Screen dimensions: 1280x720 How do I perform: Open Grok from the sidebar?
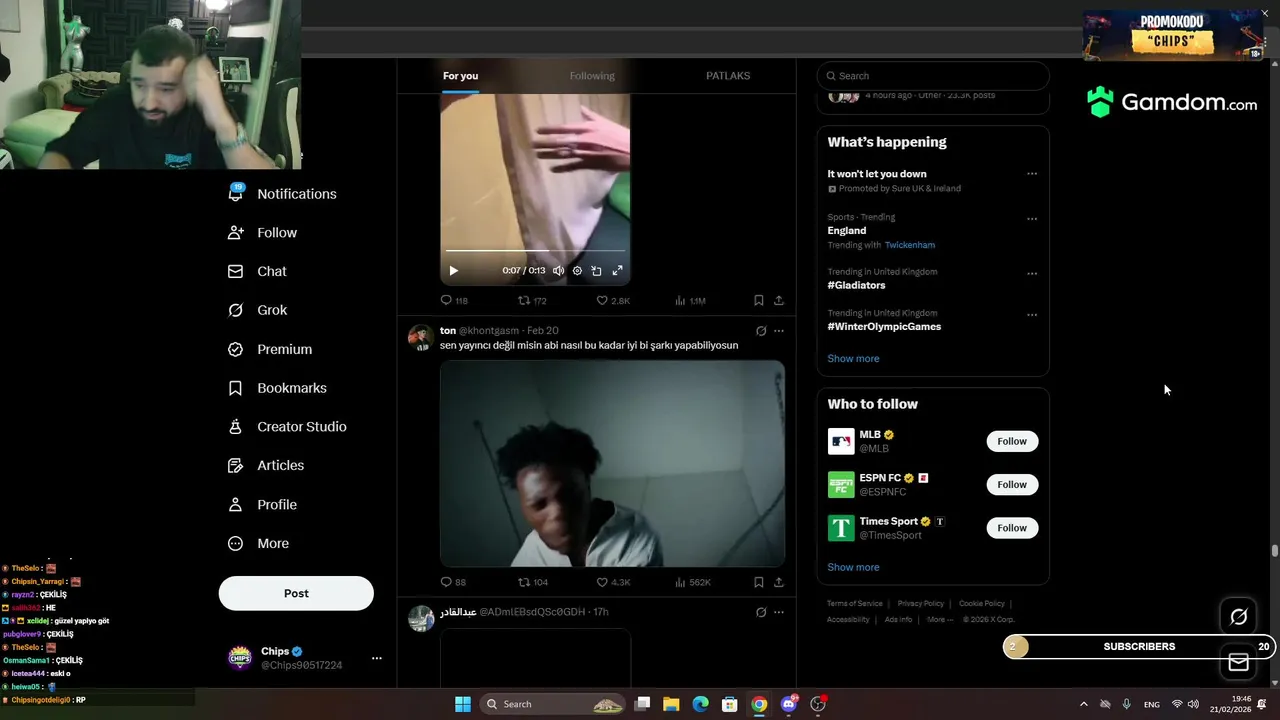click(x=257, y=310)
